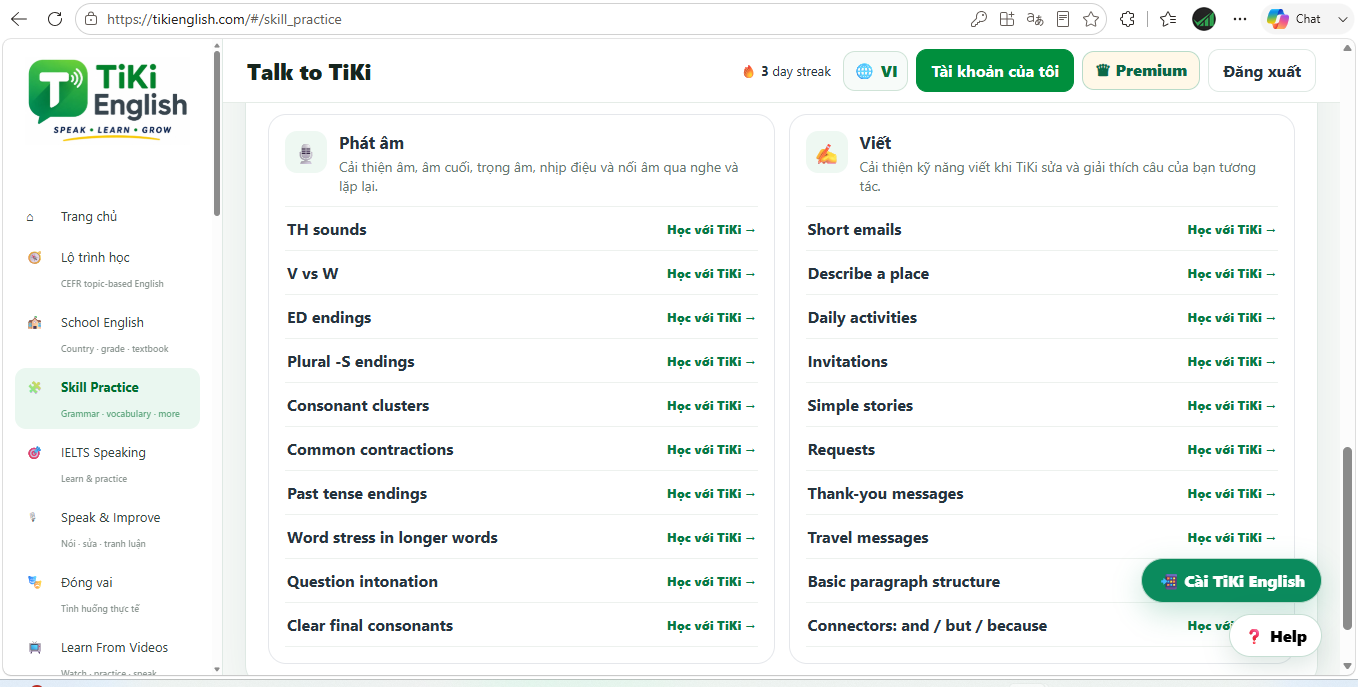Click the fire streak icon

[748, 72]
